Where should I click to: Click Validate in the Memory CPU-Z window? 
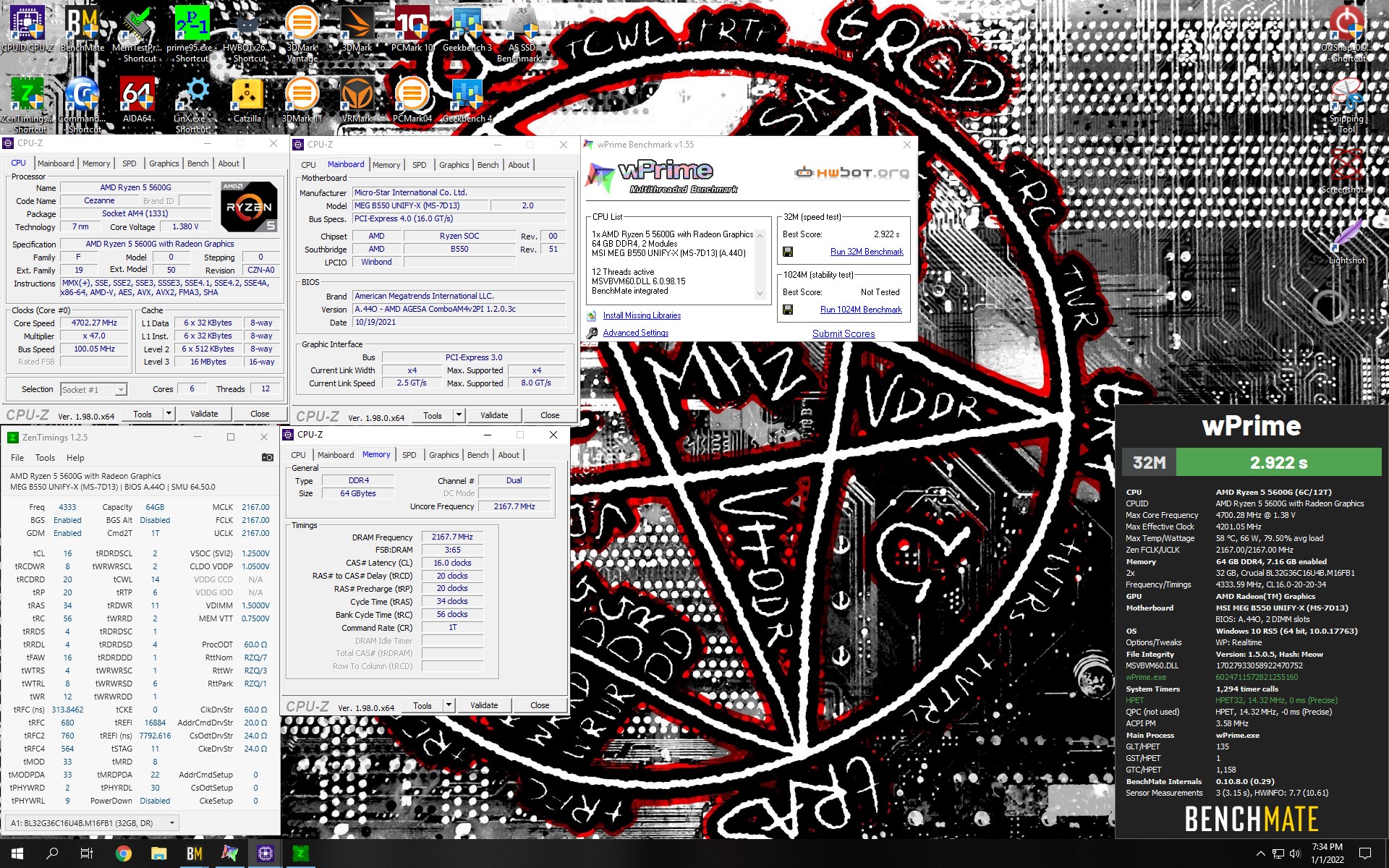(484, 705)
